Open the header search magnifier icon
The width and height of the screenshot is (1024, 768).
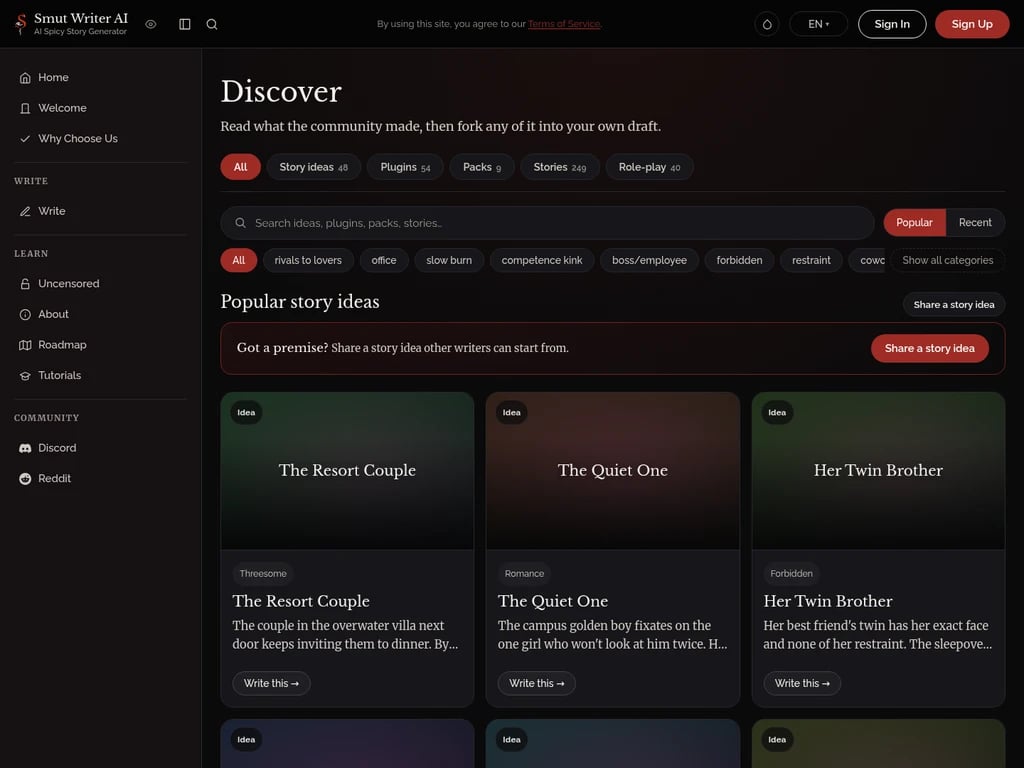(212, 24)
